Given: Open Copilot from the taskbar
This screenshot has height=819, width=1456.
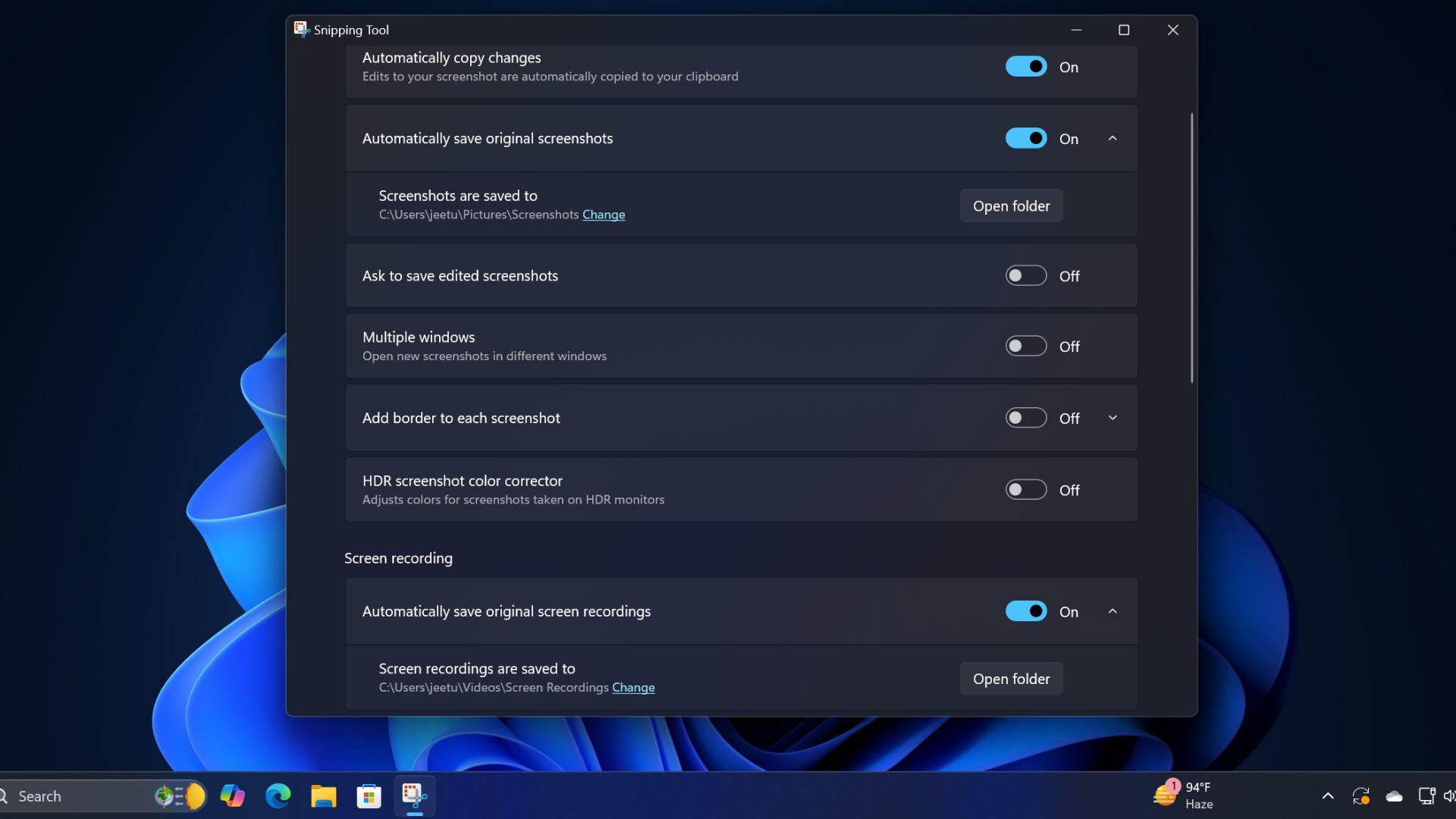Looking at the screenshot, I should pos(233,795).
